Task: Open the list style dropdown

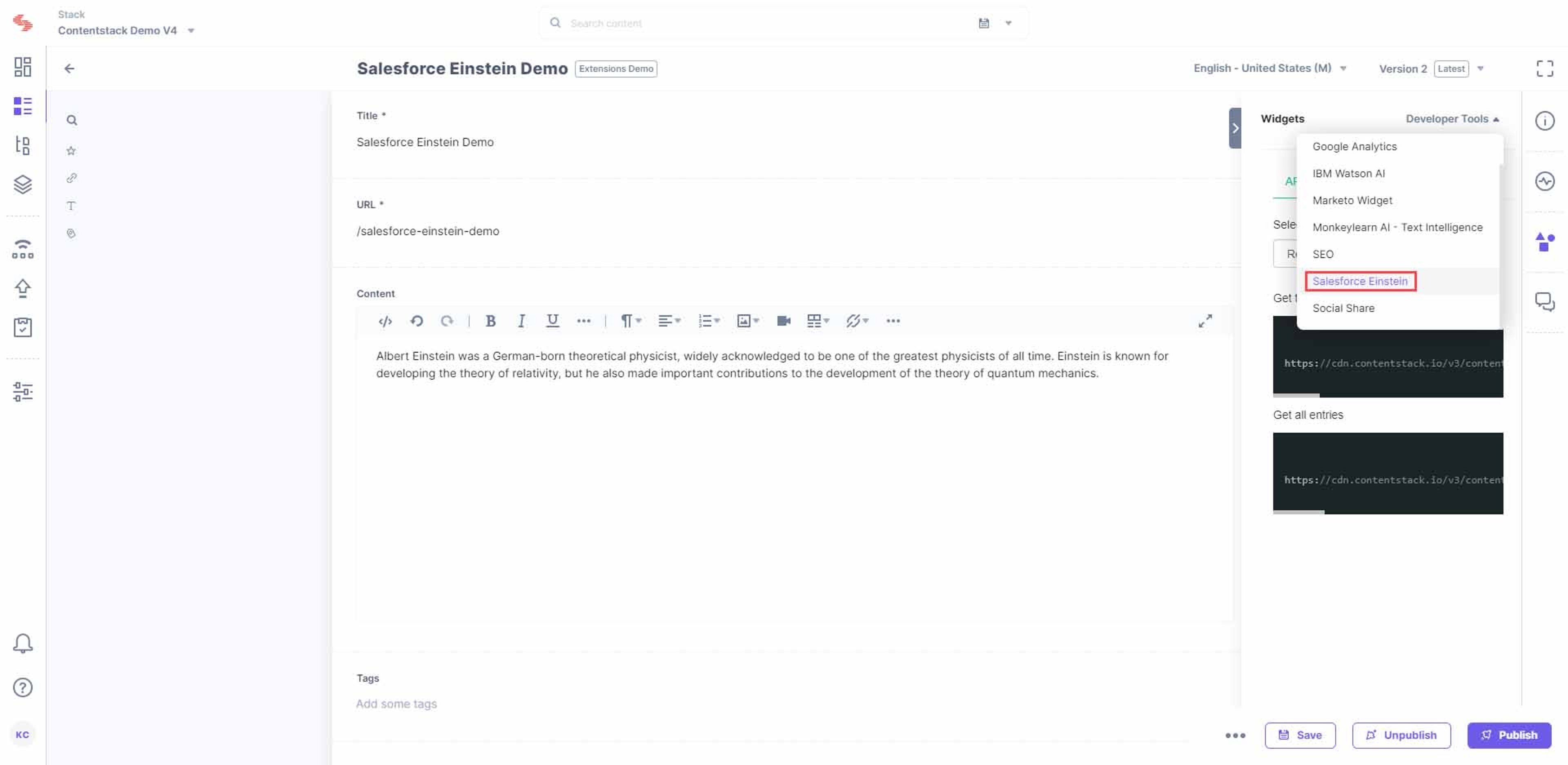Action: click(x=709, y=321)
